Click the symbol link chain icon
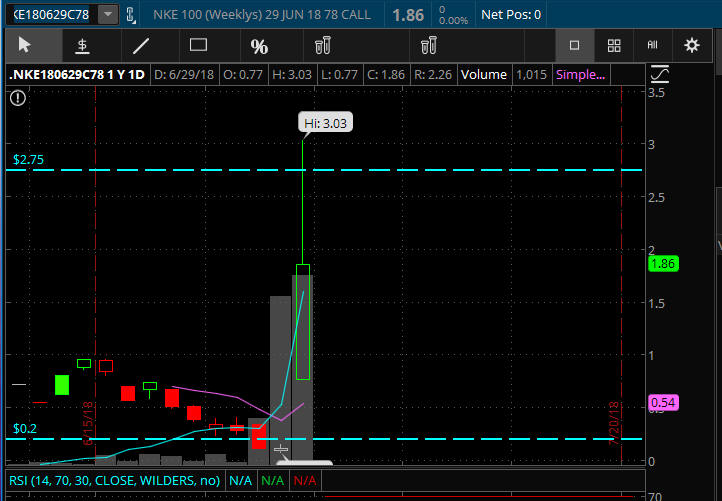 [x=131, y=15]
